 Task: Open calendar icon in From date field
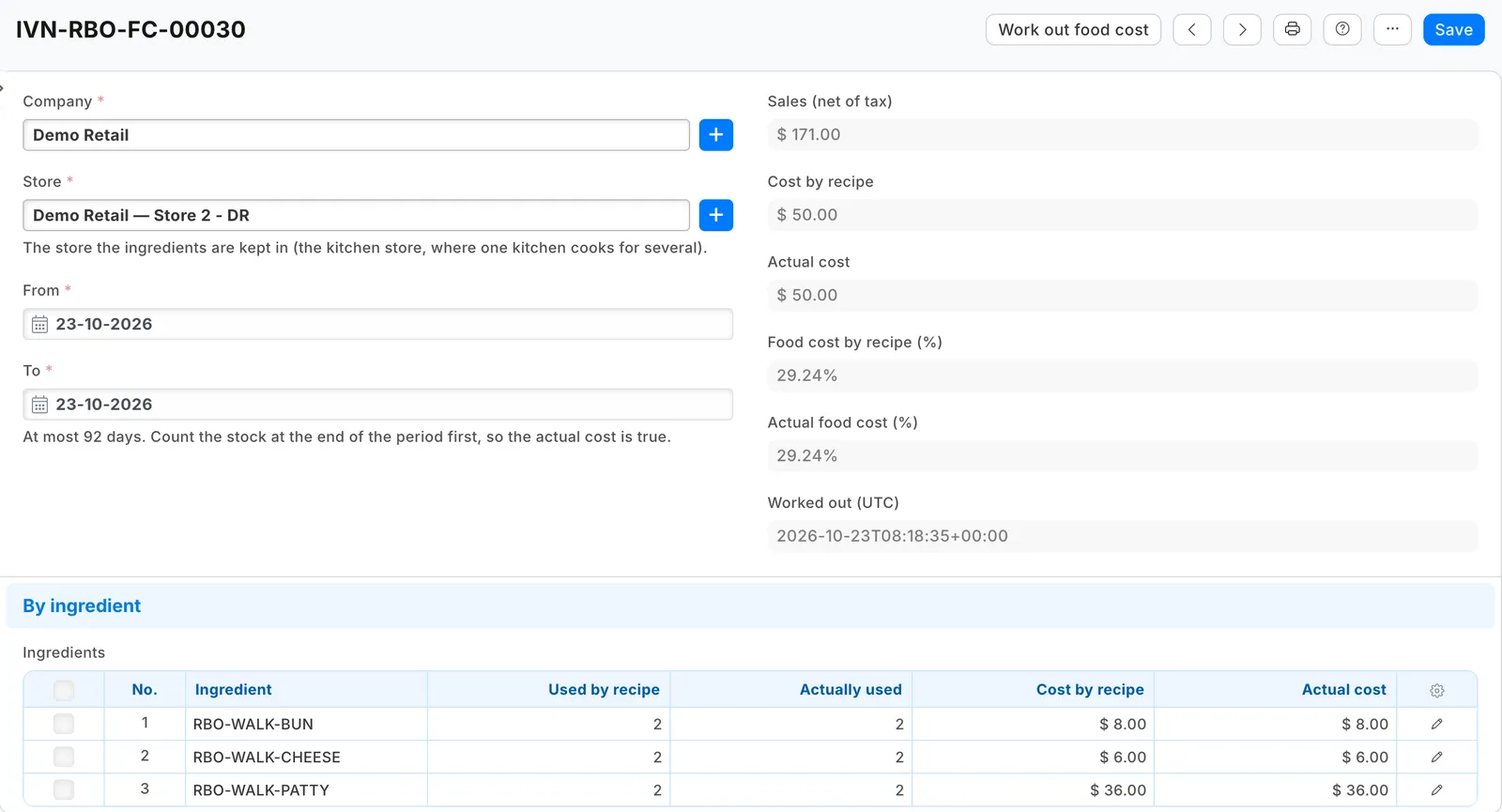pyautogui.click(x=39, y=325)
